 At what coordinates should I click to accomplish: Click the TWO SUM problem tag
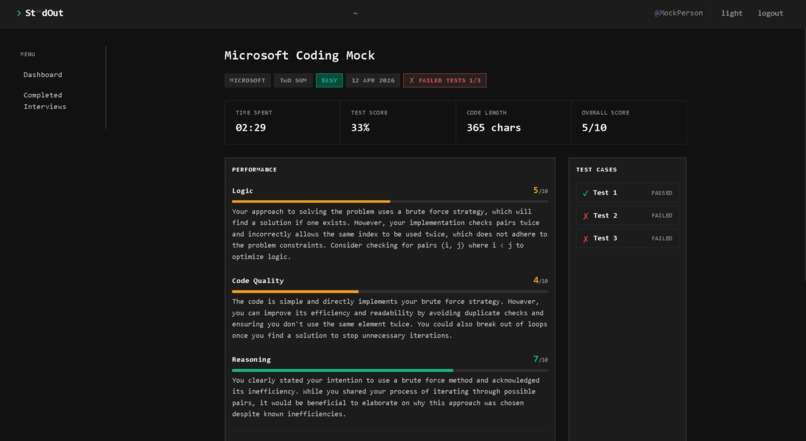[293, 81]
